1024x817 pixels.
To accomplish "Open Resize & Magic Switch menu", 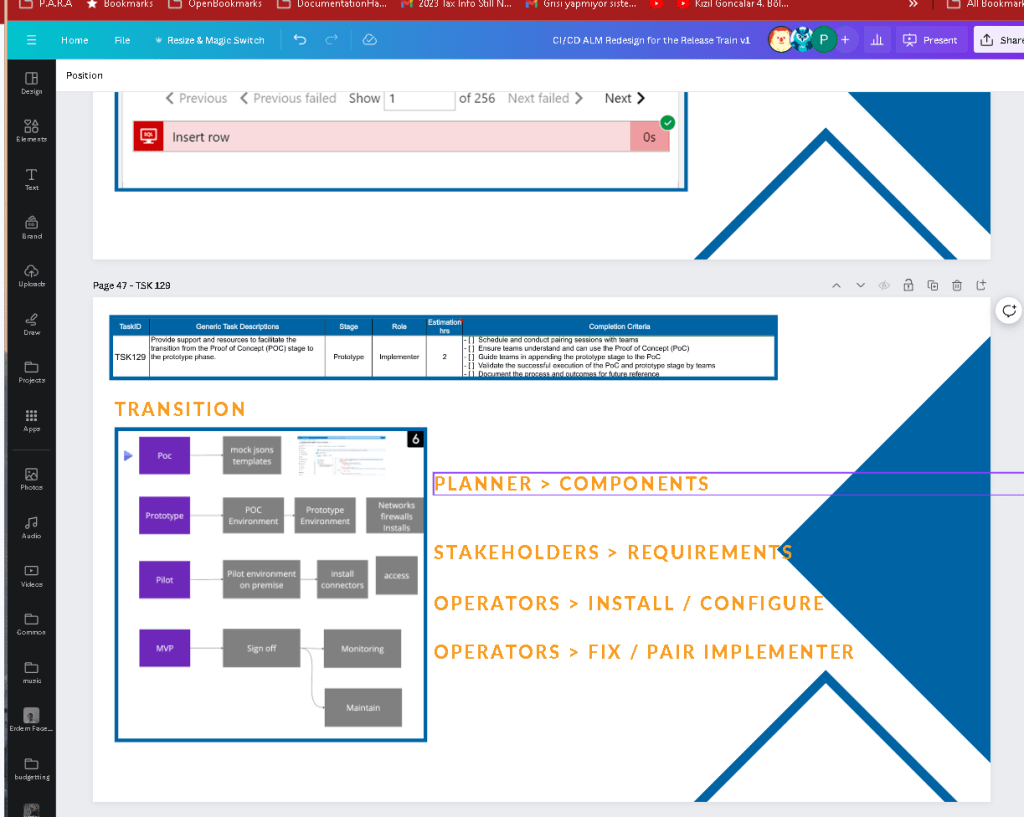I will pos(210,40).
